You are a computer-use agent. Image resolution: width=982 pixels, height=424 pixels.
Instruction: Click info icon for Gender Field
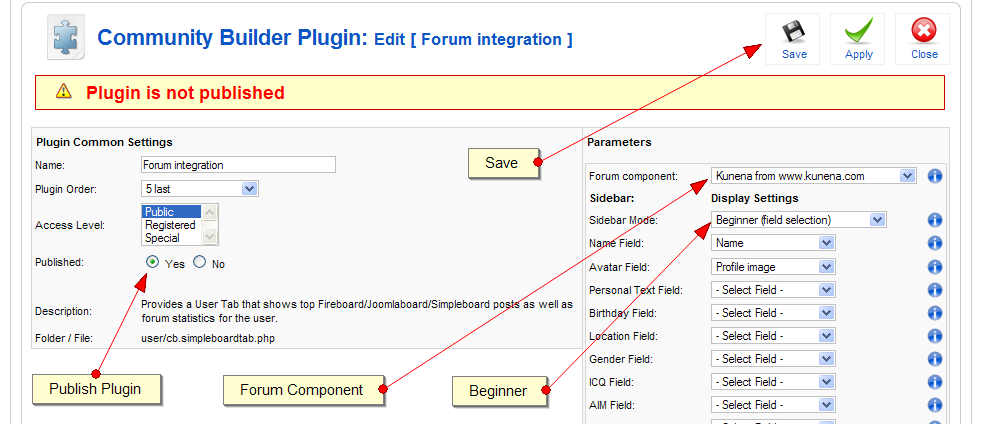(x=935, y=359)
